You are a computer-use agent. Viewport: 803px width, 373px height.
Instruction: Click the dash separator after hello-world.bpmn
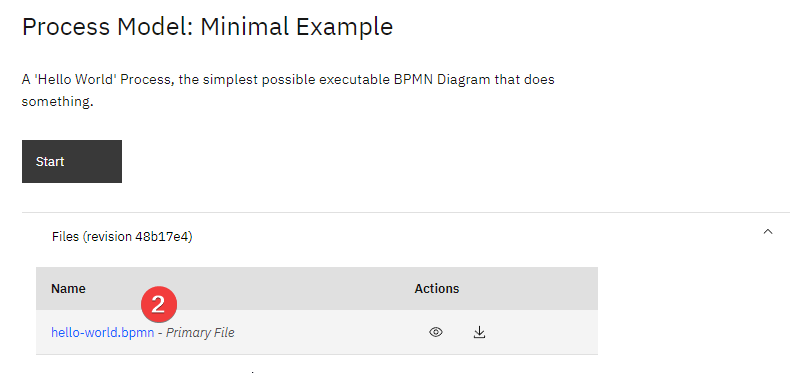click(160, 333)
